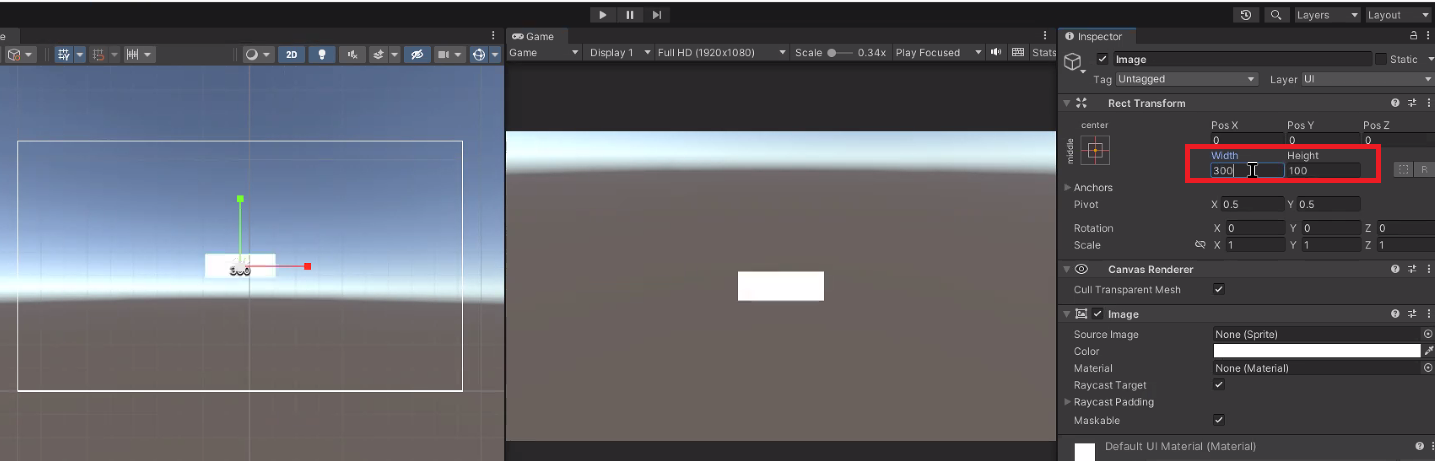
Task: Toggle 2D view mode in Scene view
Action: pos(291,55)
